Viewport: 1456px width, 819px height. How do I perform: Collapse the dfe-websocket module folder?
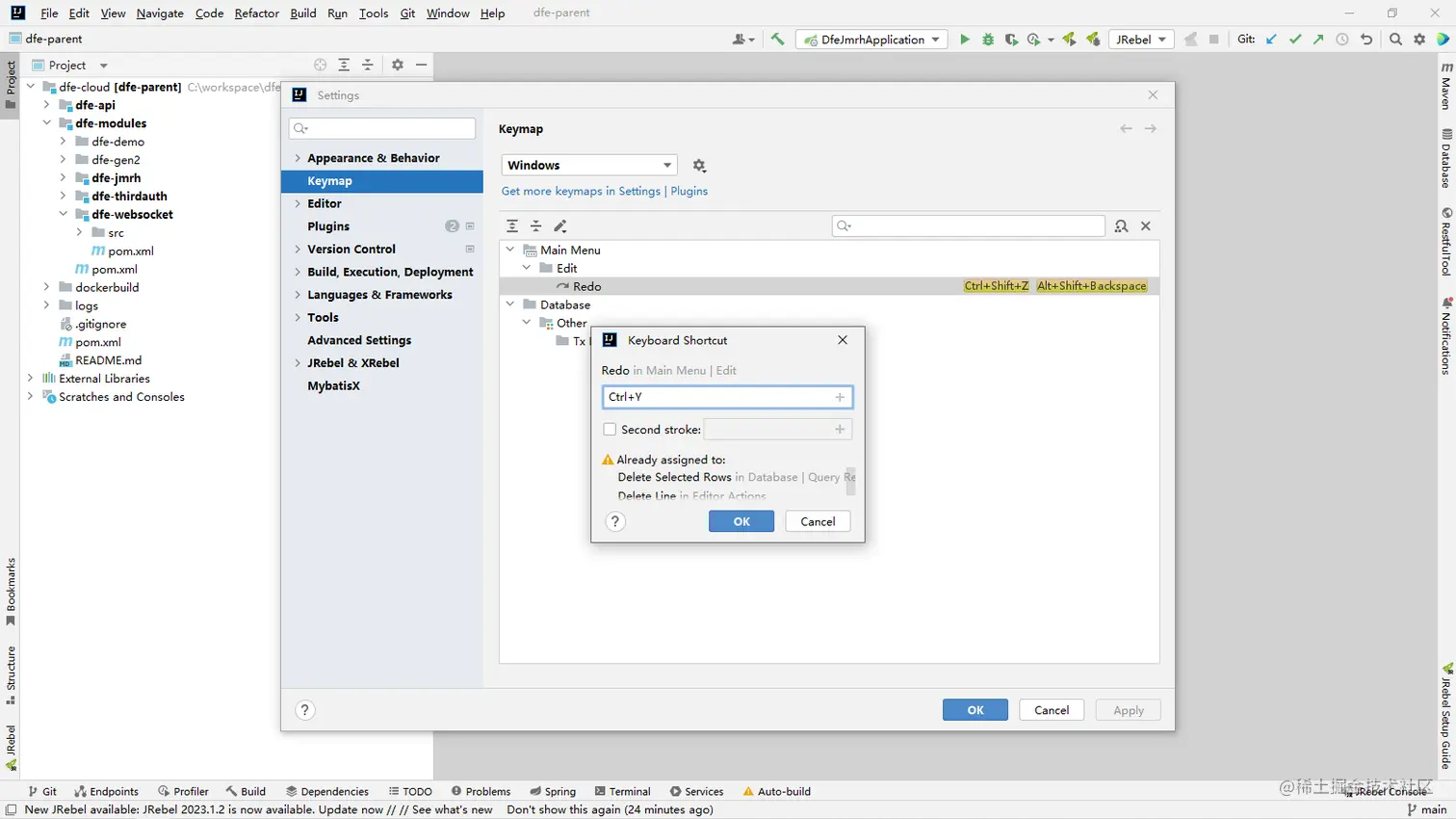tap(63, 215)
